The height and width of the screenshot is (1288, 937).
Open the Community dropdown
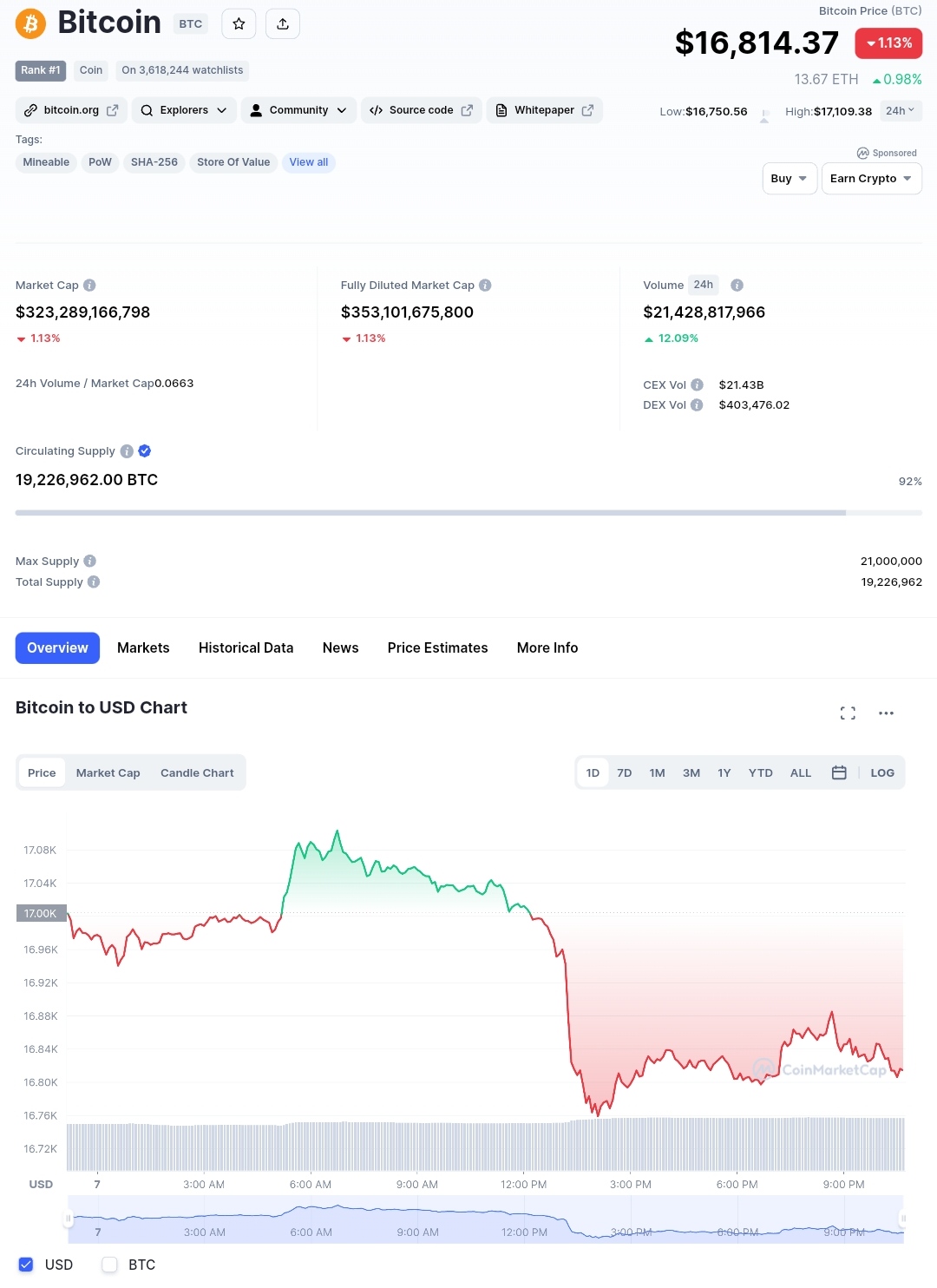coord(298,110)
